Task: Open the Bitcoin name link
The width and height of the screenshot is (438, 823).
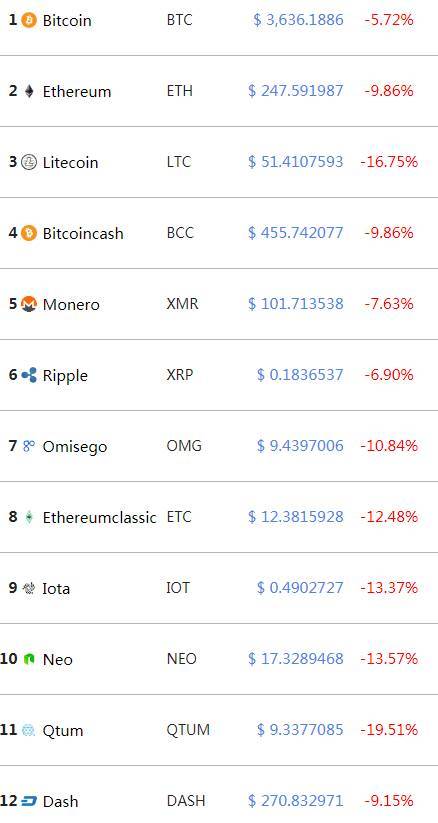Action: [x=67, y=20]
